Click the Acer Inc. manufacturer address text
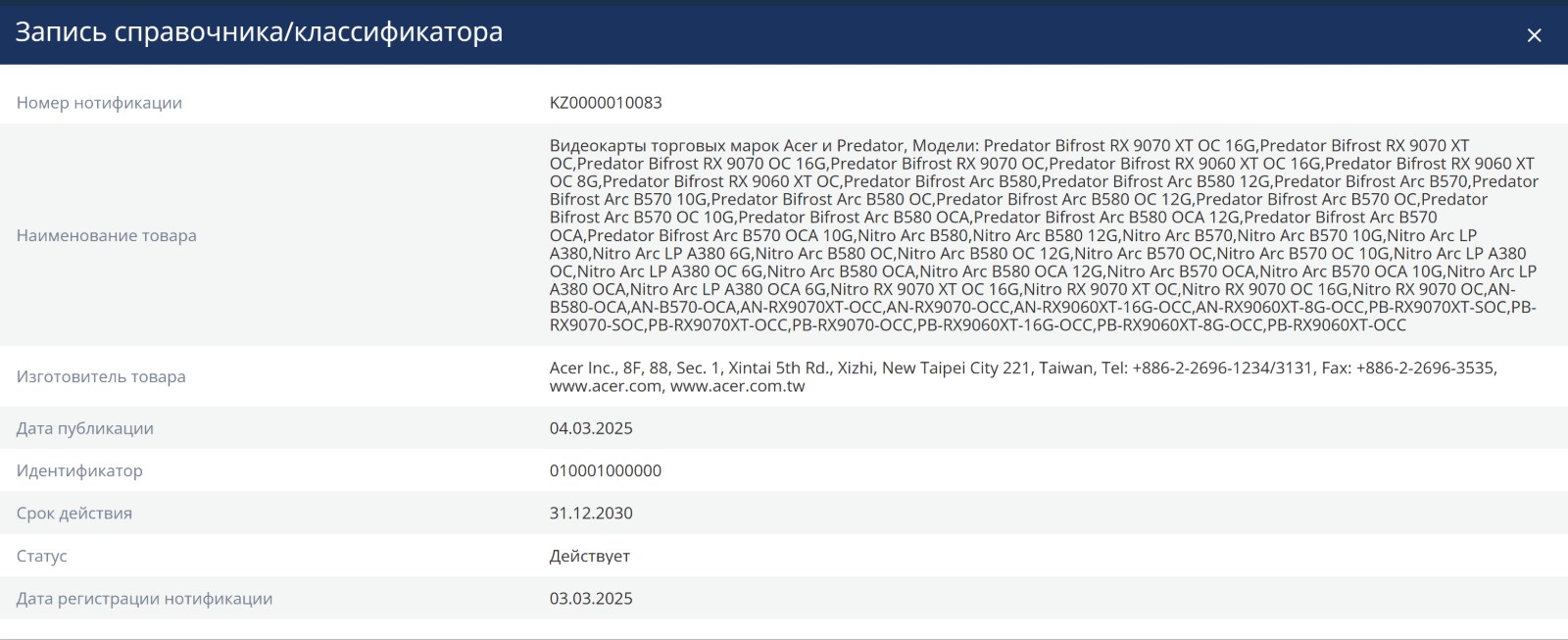Image resolution: width=1568 pixels, height=640 pixels. (1023, 376)
